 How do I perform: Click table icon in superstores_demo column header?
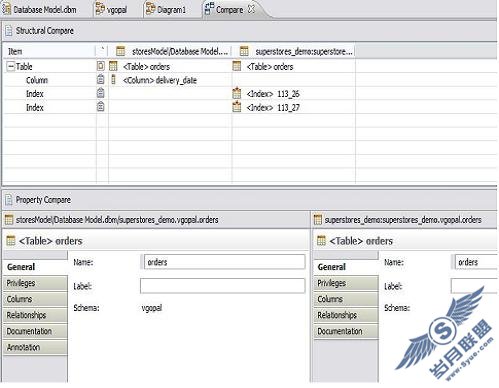pyautogui.click(x=244, y=51)
